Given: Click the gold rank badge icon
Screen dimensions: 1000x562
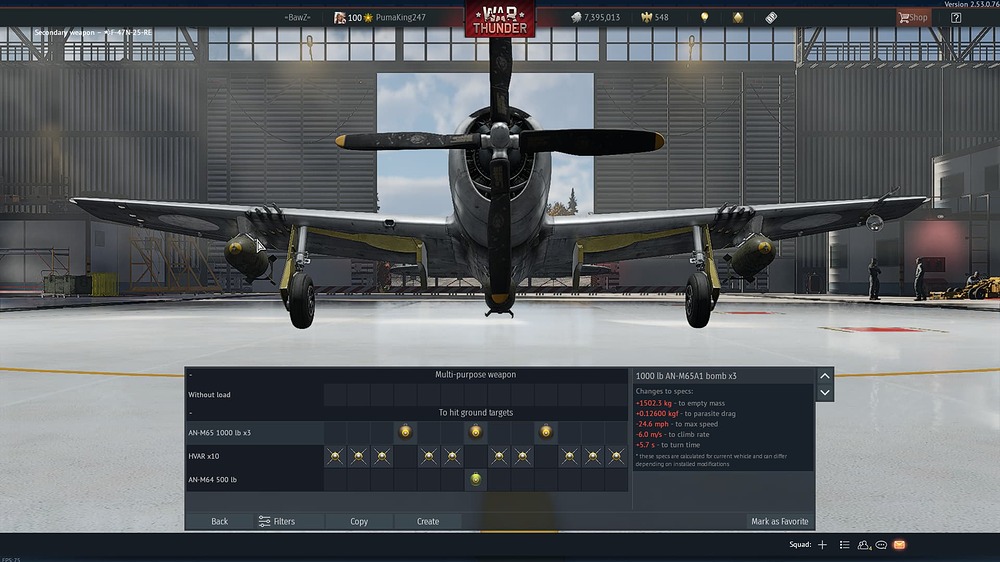Looking at the screenshot, I should pos(738,17).
